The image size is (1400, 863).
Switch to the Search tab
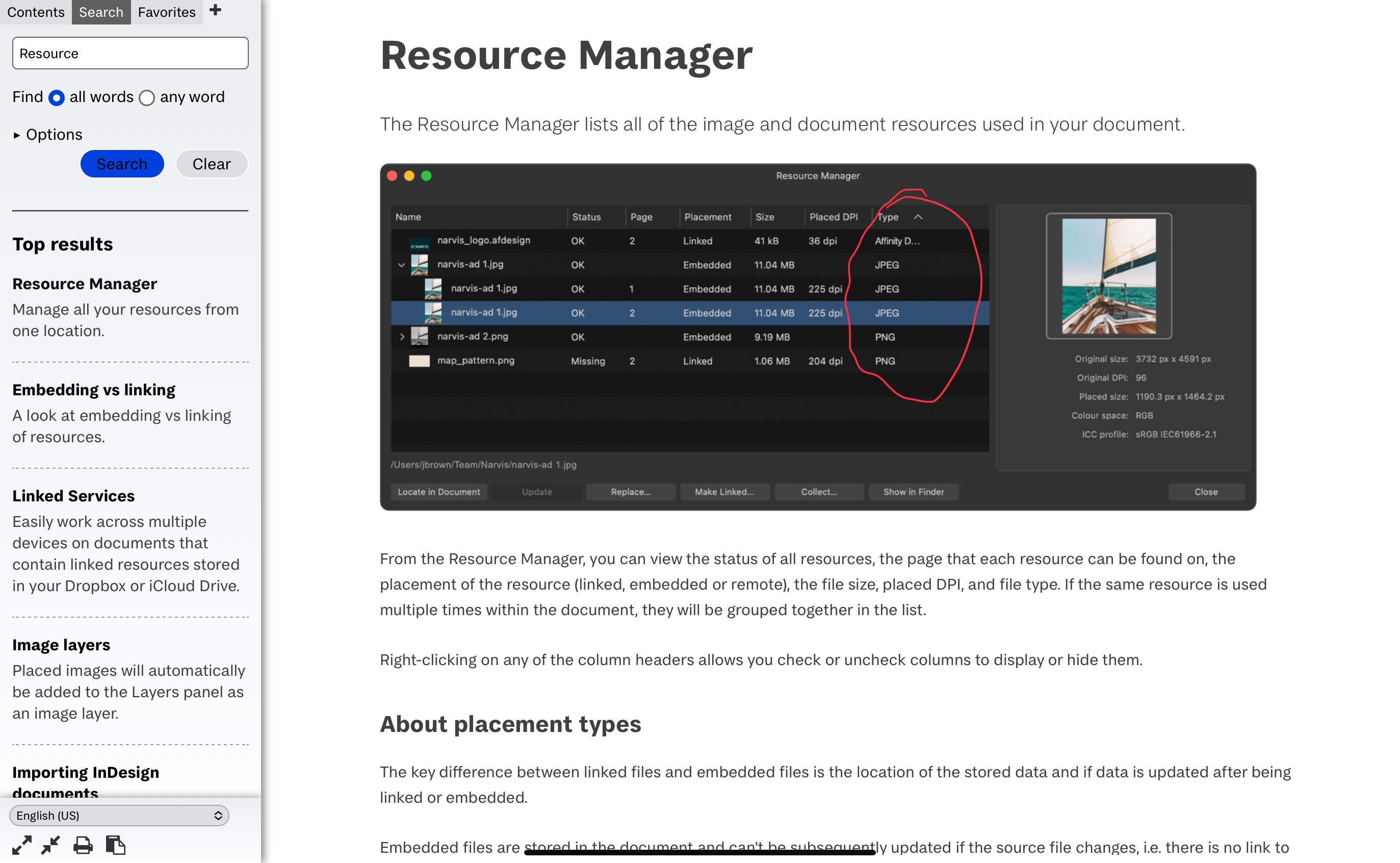tap(101, 12)
